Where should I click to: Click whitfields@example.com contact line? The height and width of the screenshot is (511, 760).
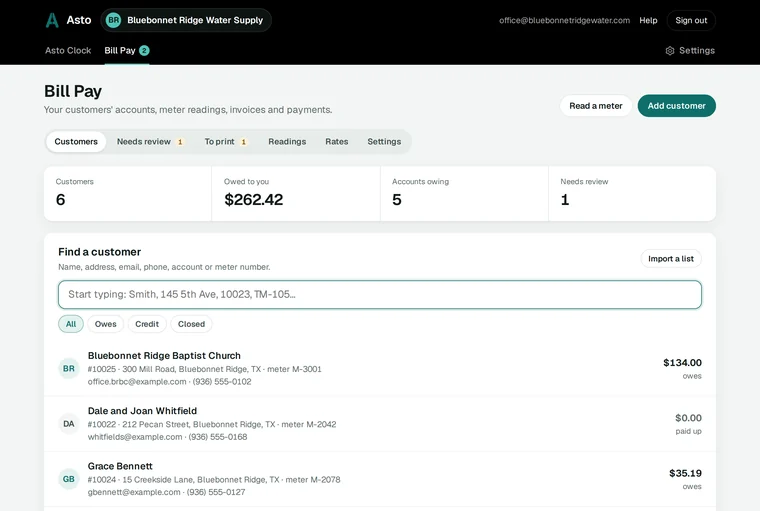(167, 437)
